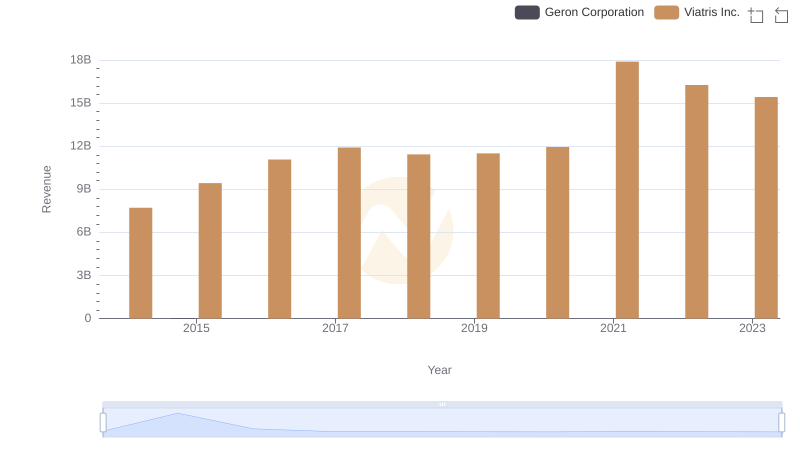
Task: Click the 2018 Viatris revenue bar
Action: (x=418, y=236)
